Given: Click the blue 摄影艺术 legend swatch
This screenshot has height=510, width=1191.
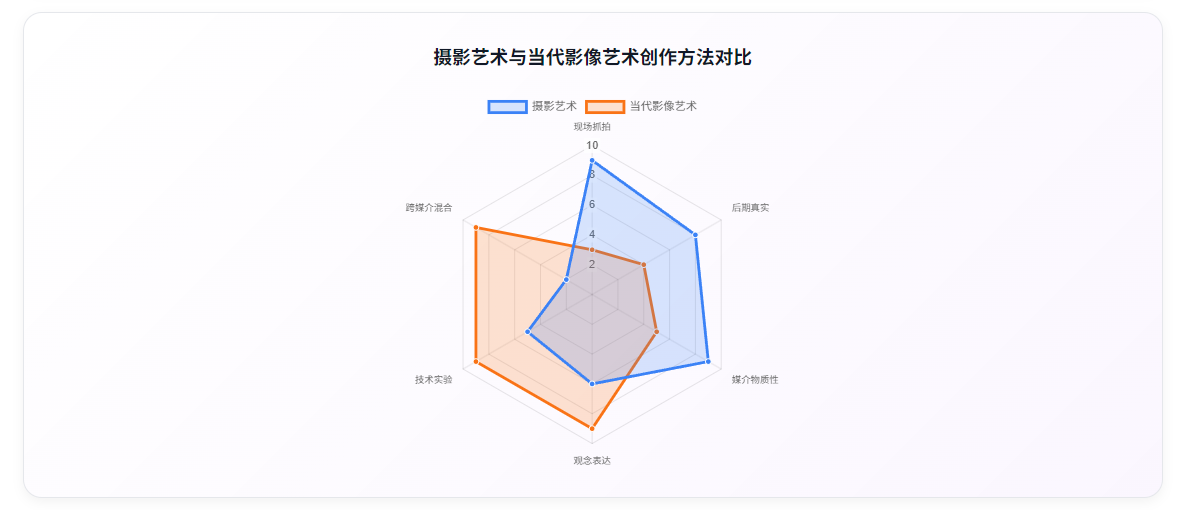Looking at the screenshot, I should 507,106.
